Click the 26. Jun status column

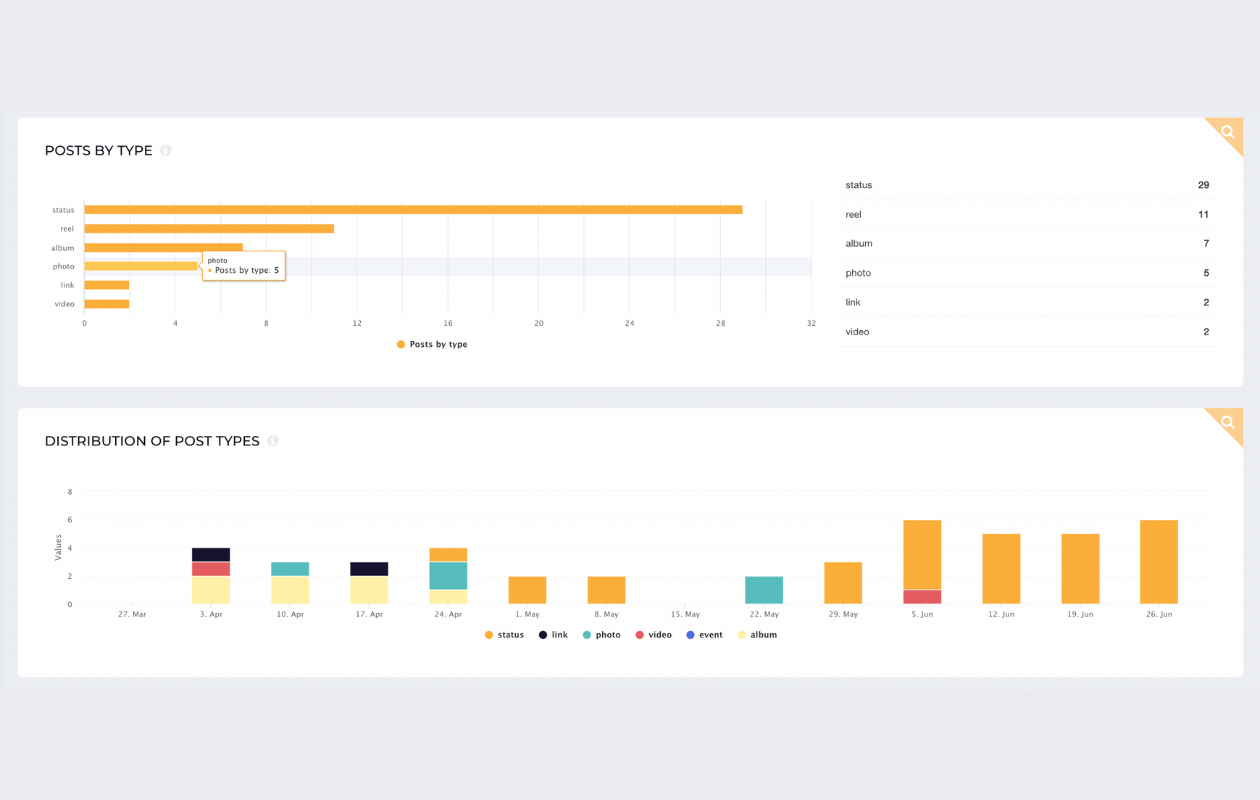click(1159, 562)
